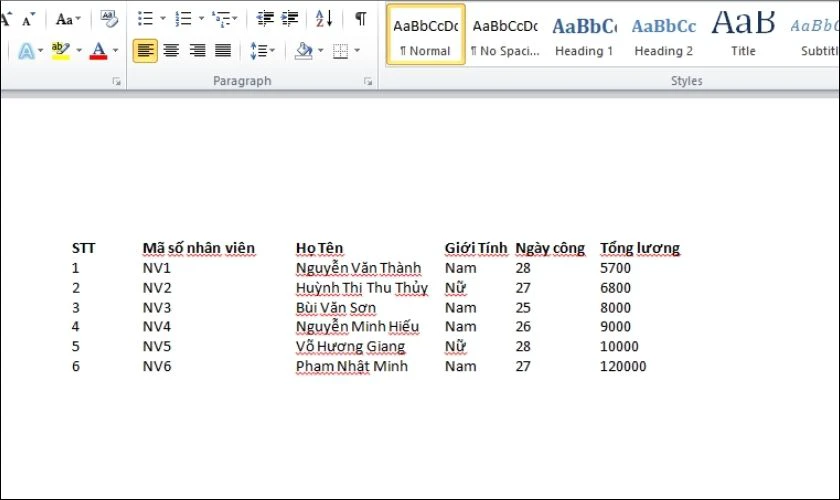Screen dimensions: 840x500
Task: Expand the Borders dropdown arrow
Action: (357, 51)
